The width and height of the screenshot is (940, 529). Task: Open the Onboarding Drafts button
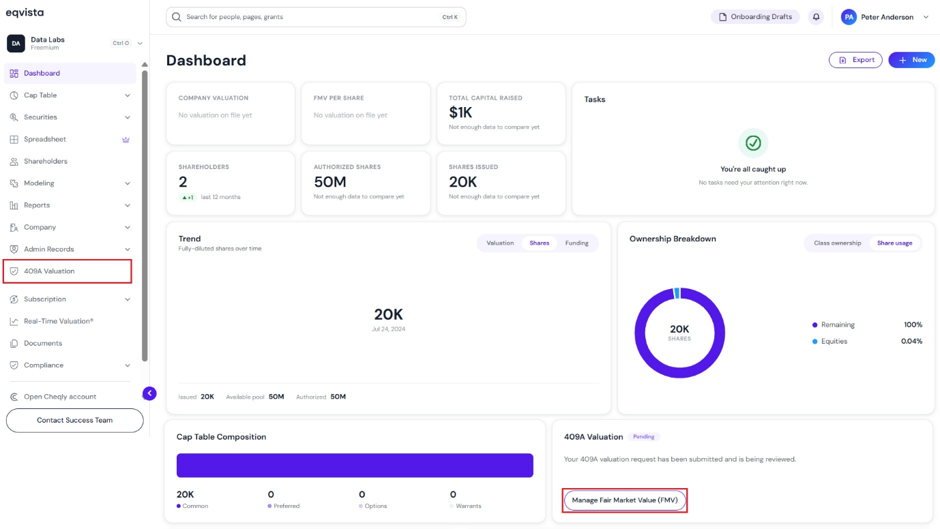[x=755, y=17]
